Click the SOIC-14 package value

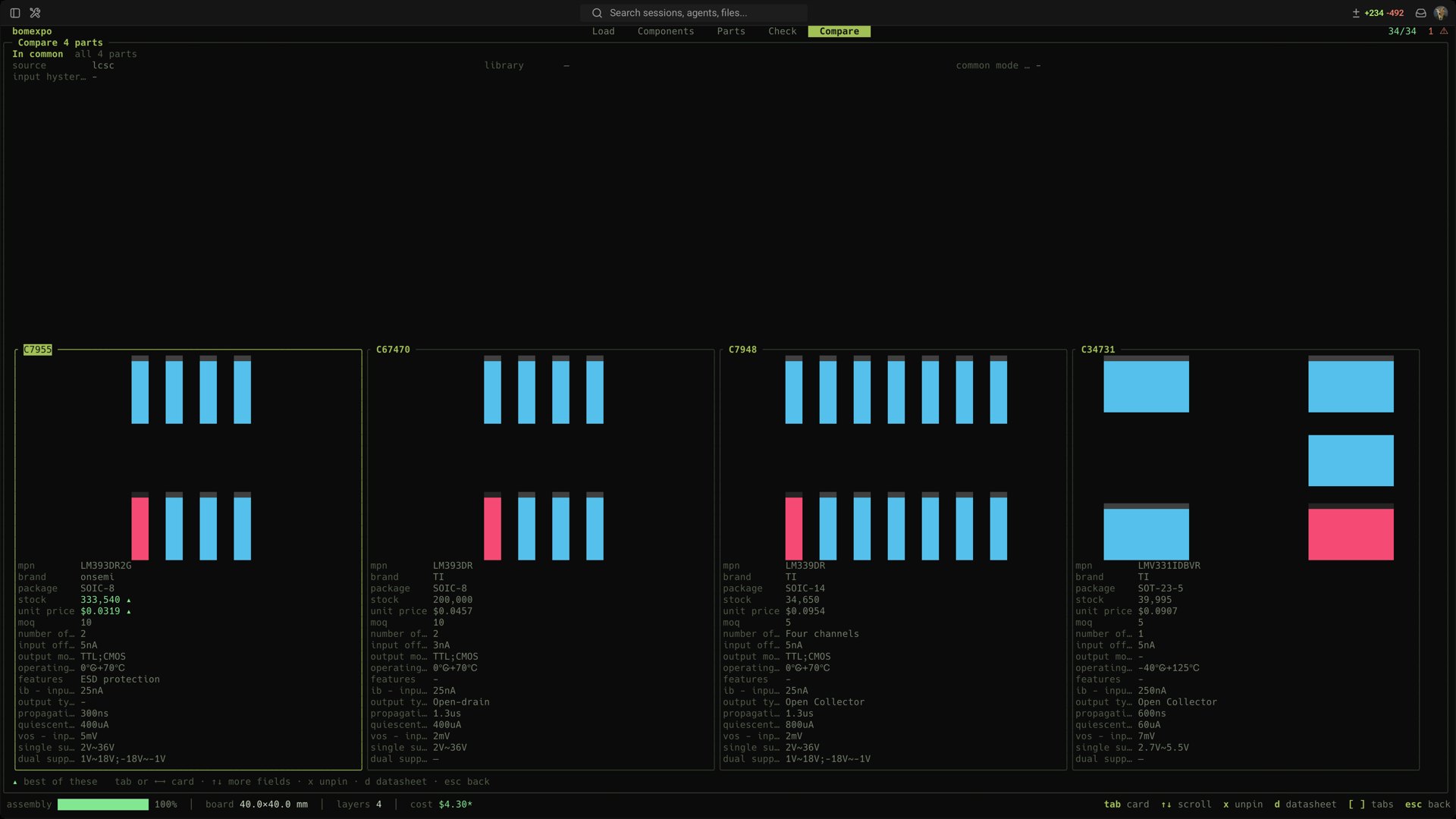coord(805,588)
